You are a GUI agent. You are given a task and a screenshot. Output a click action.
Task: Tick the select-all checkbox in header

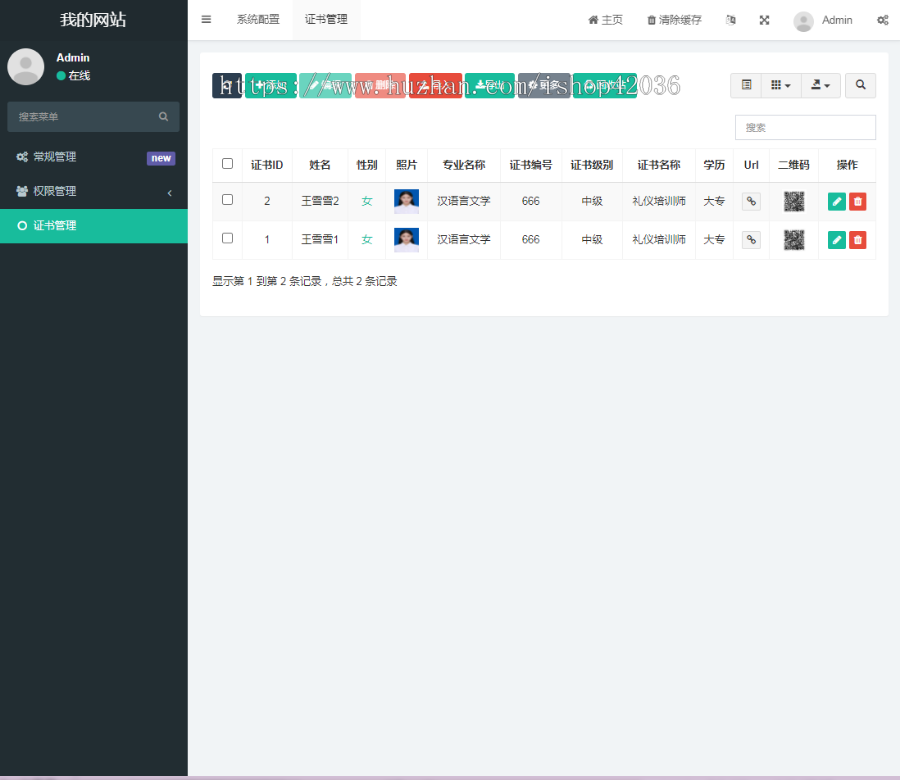(227, 164)
